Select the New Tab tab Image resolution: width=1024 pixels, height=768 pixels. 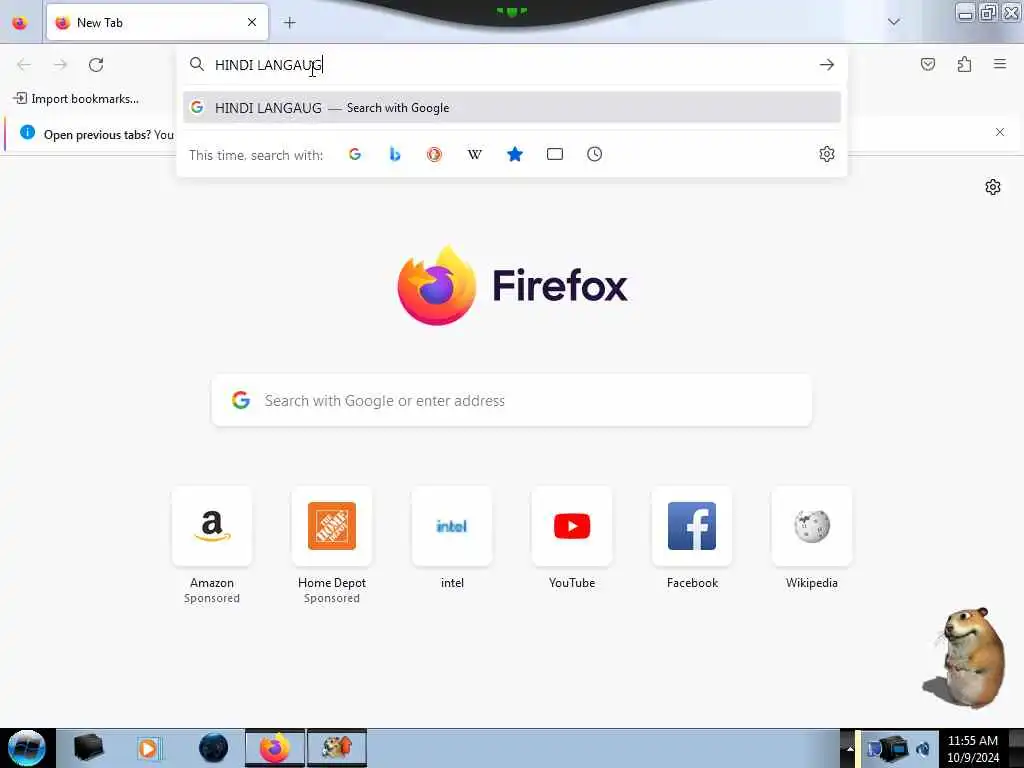coord(157,23)
